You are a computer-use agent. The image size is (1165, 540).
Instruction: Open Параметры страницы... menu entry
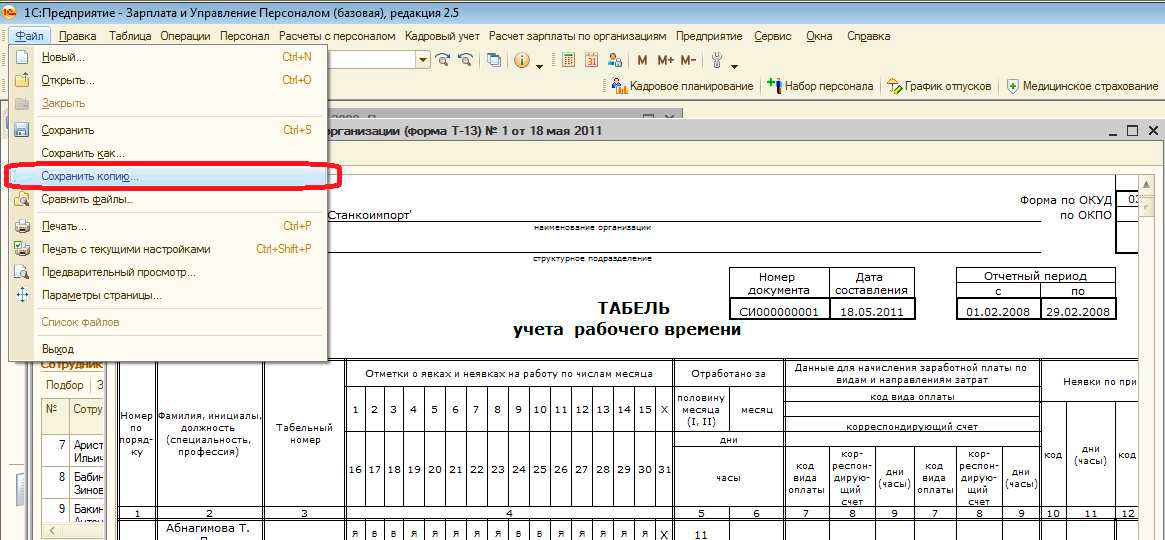pyautogui.click(x=168, y=295)
